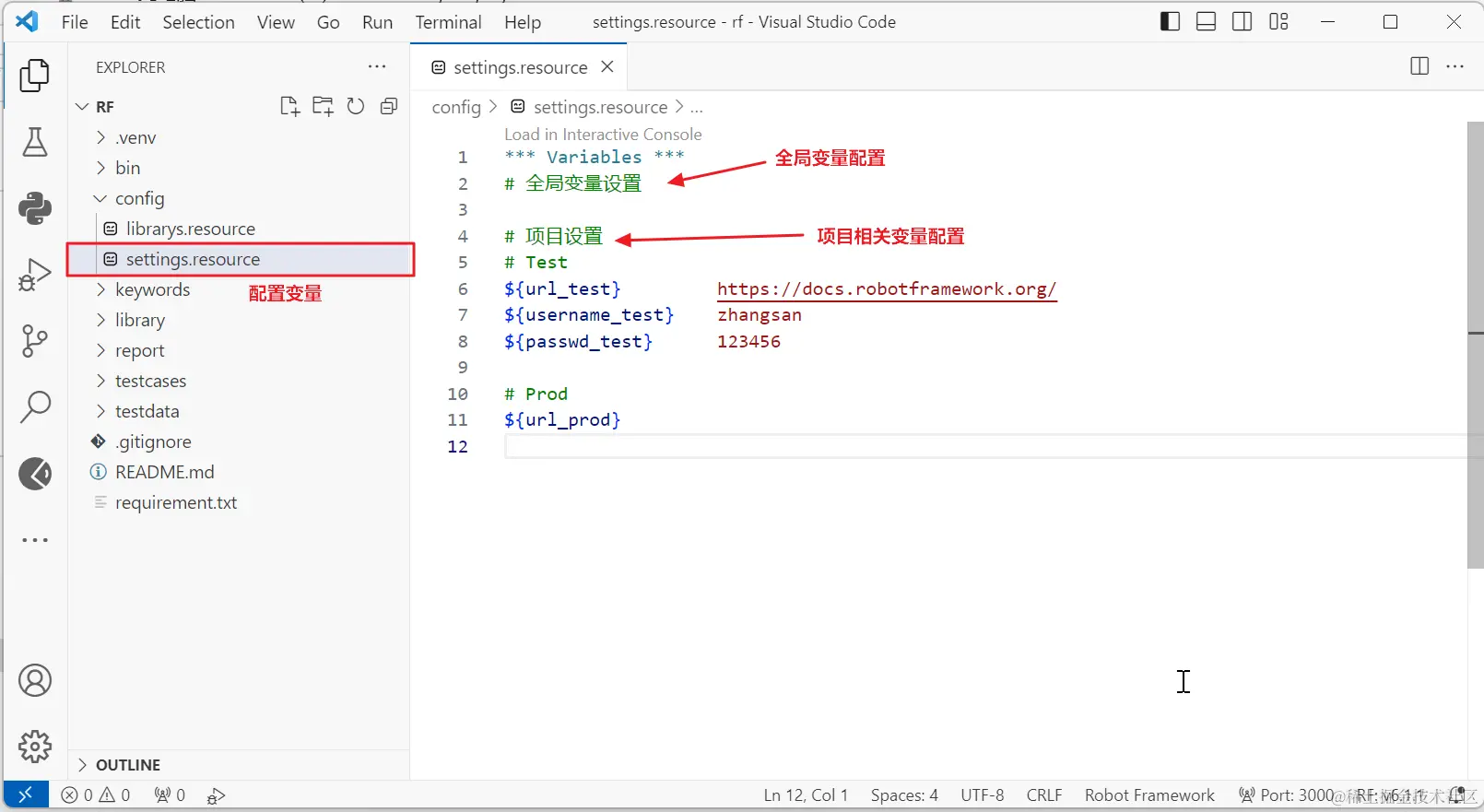Expand the testdata folder

coord(240,411)
